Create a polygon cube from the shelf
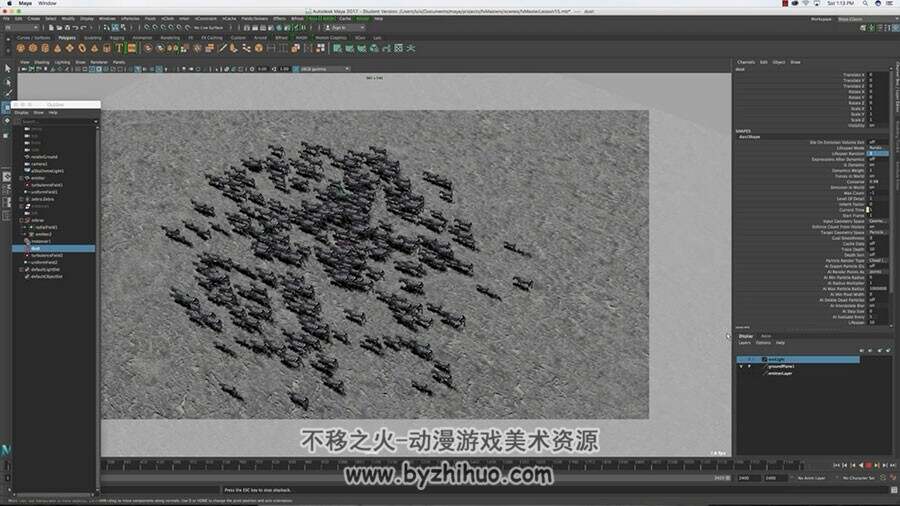 point(33,48)
